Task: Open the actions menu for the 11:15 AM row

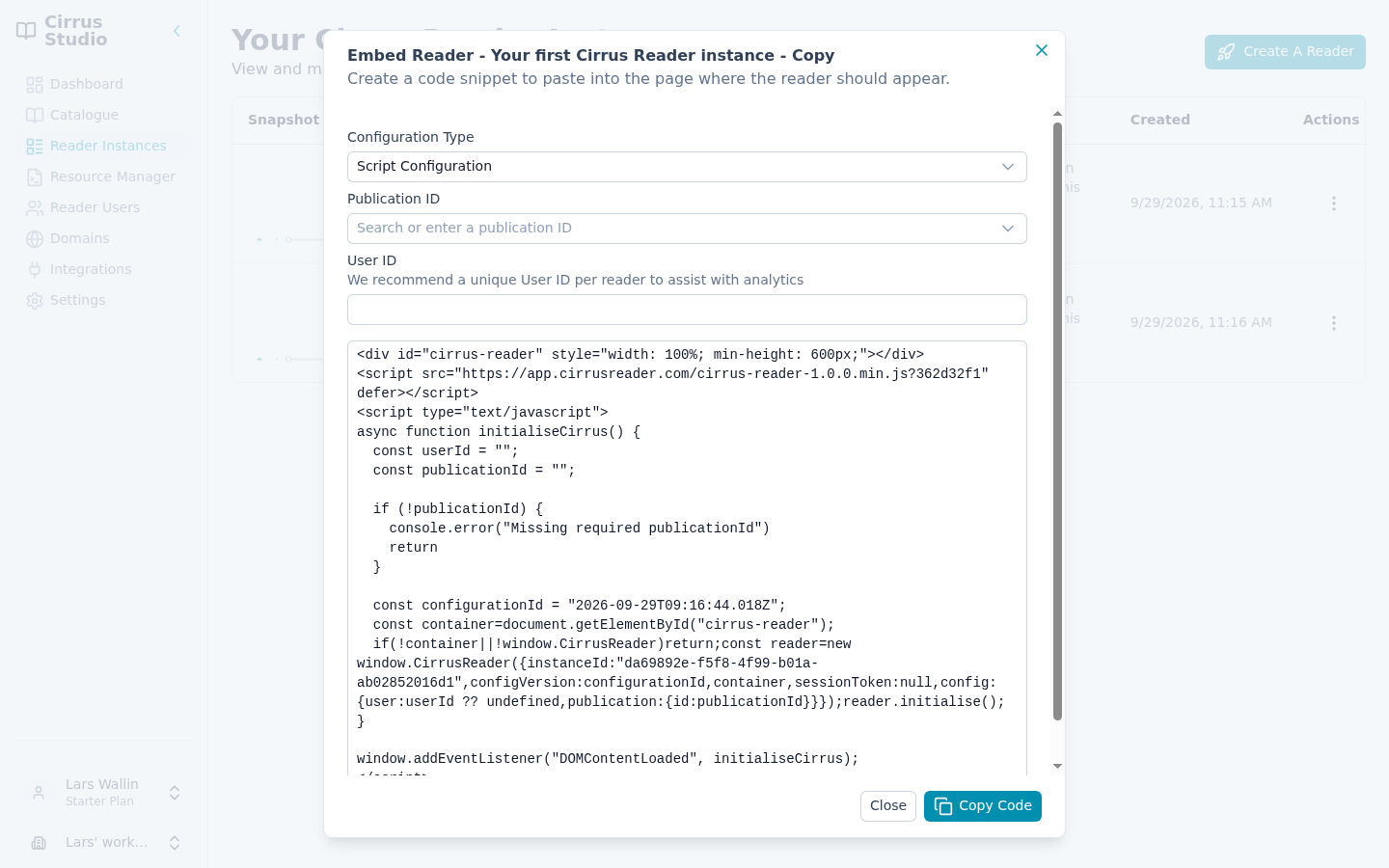Action: (1334, 203)
